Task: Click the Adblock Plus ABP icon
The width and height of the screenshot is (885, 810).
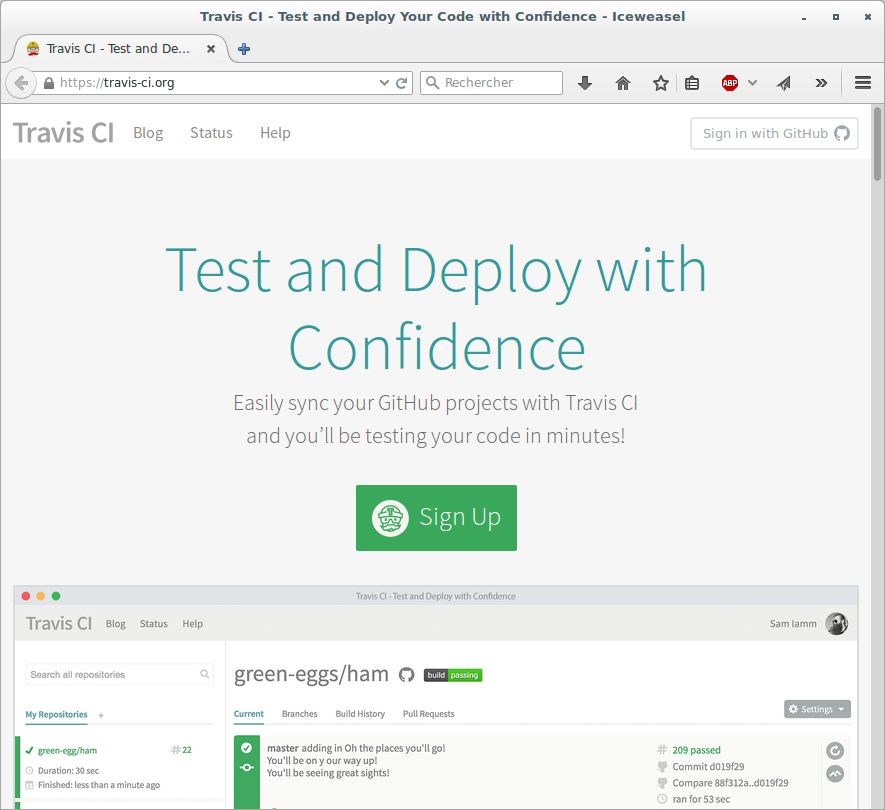Action: (x=730, y=83)
